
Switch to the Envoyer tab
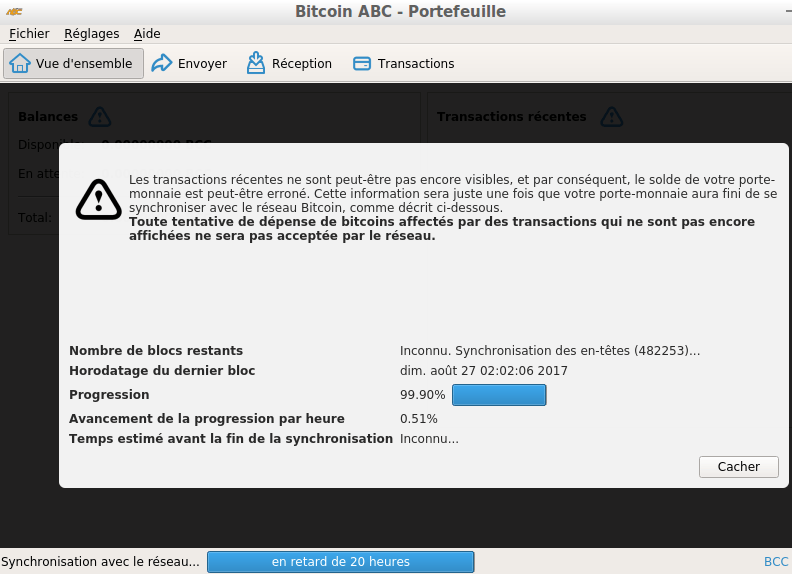[x=189, y=64]
